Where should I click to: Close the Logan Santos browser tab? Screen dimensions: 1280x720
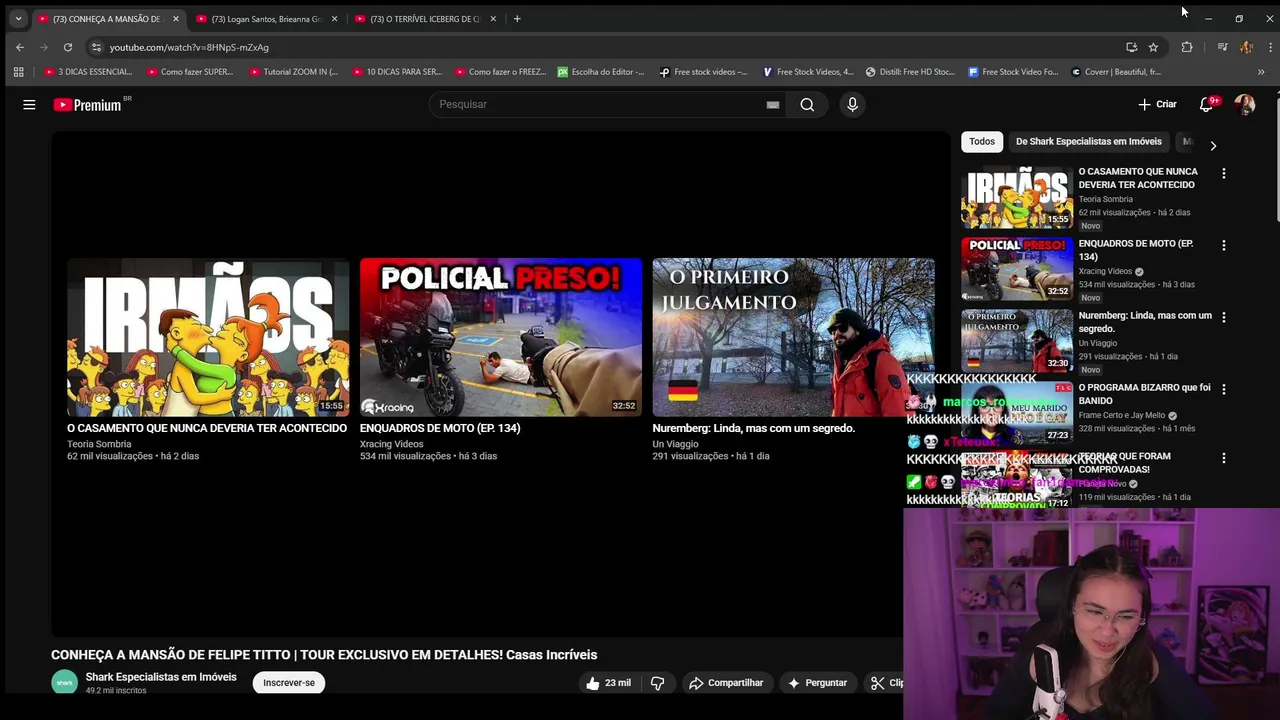334,19
